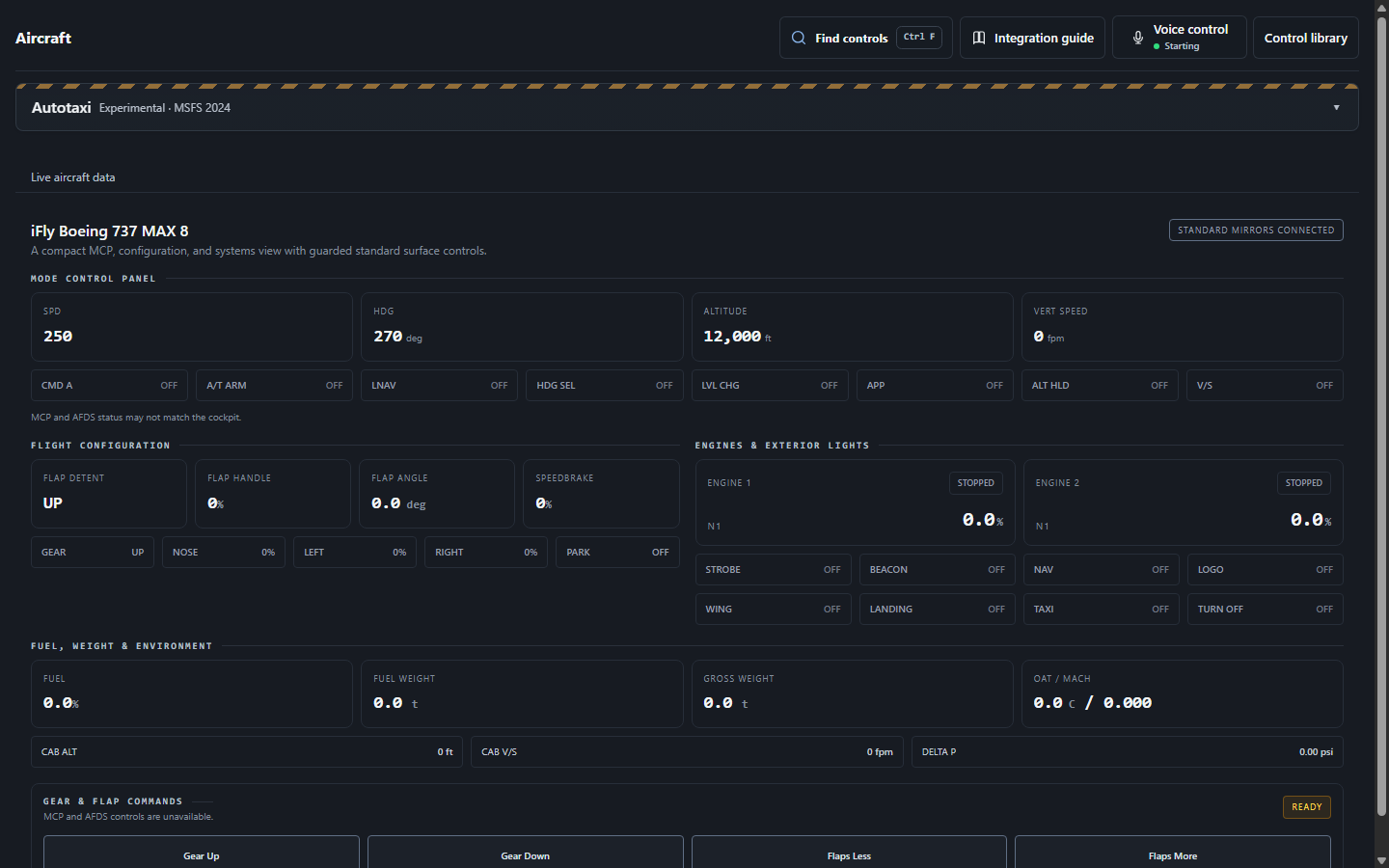Click the Live aircraft data label
The width and height of the screenshot is (1389, 868).
(x=72, y=177)
